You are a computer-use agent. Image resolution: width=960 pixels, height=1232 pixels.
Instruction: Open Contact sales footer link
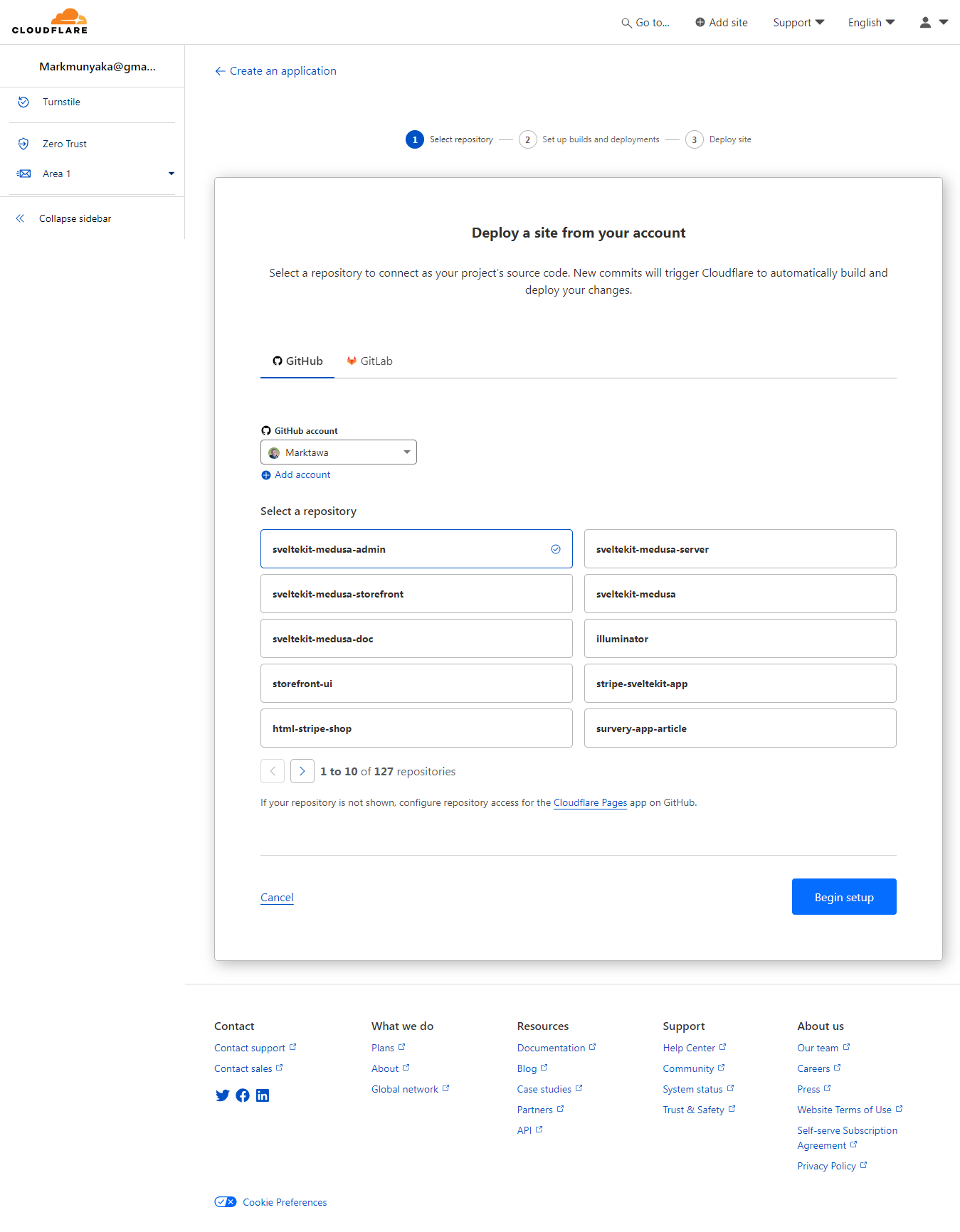(x=248, y=1068)
